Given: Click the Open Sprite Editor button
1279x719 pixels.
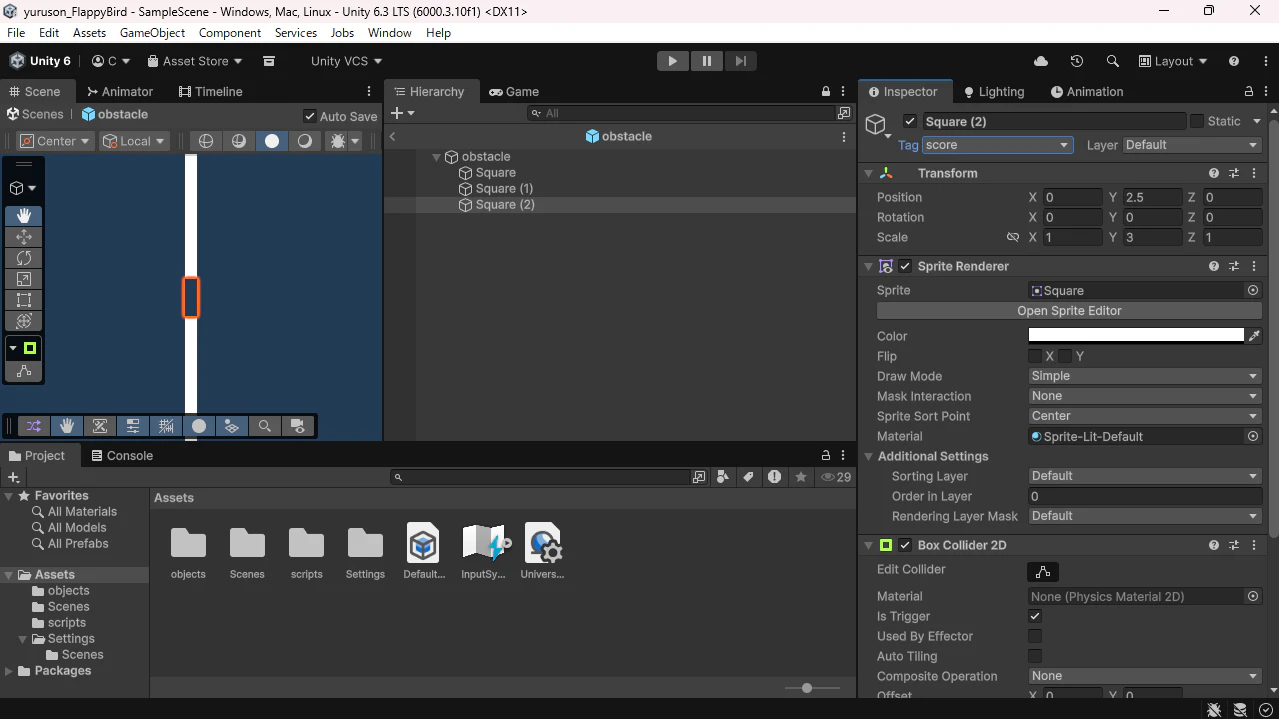Looking at the screenshot, I should tap(1069, 311).
